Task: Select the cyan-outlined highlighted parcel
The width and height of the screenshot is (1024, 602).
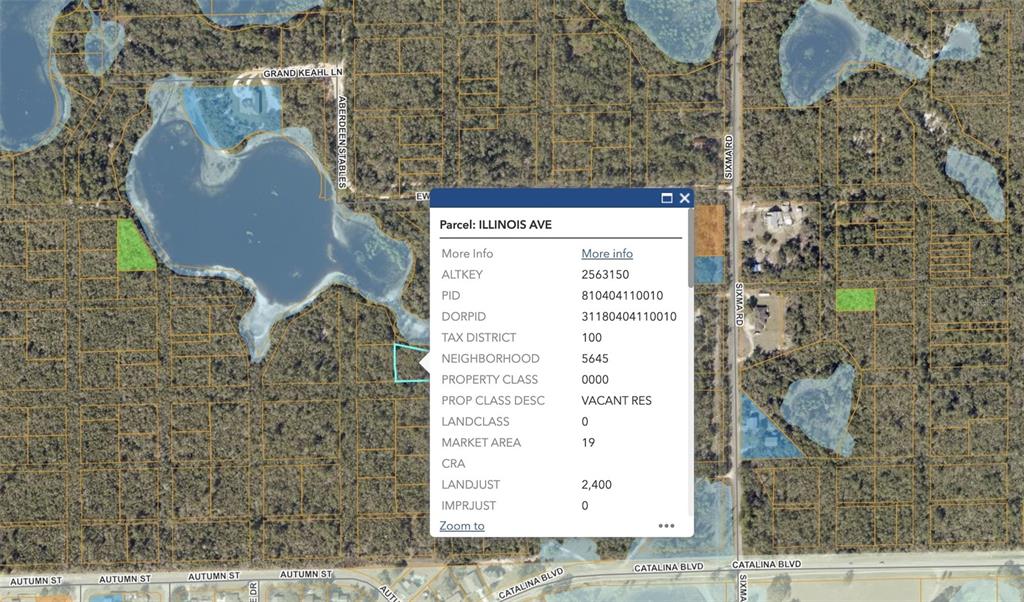Action: pyautogui.click(x=408, y=363)
